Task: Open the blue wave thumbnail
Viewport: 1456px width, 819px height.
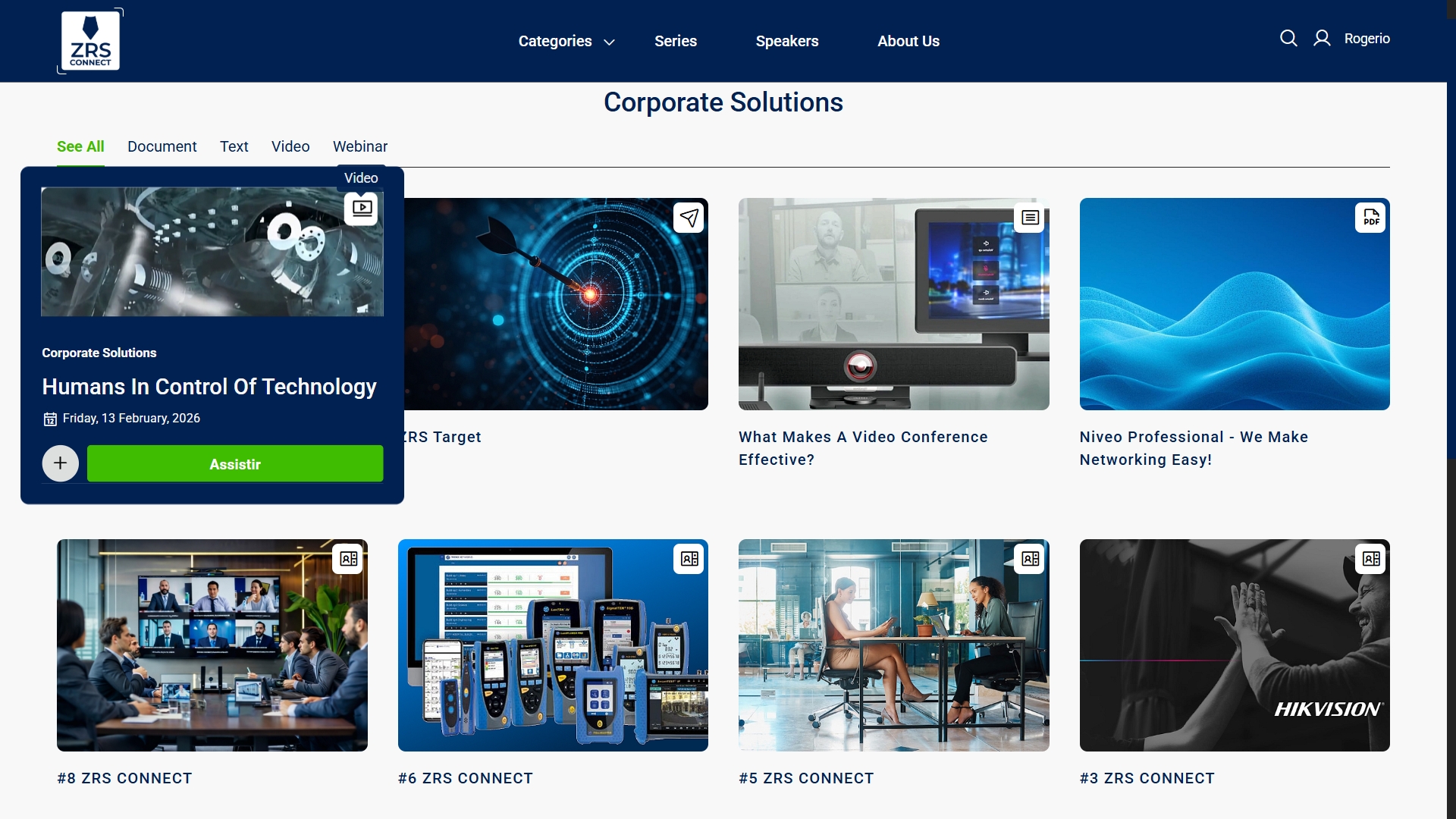Action: click(1235, 304)
